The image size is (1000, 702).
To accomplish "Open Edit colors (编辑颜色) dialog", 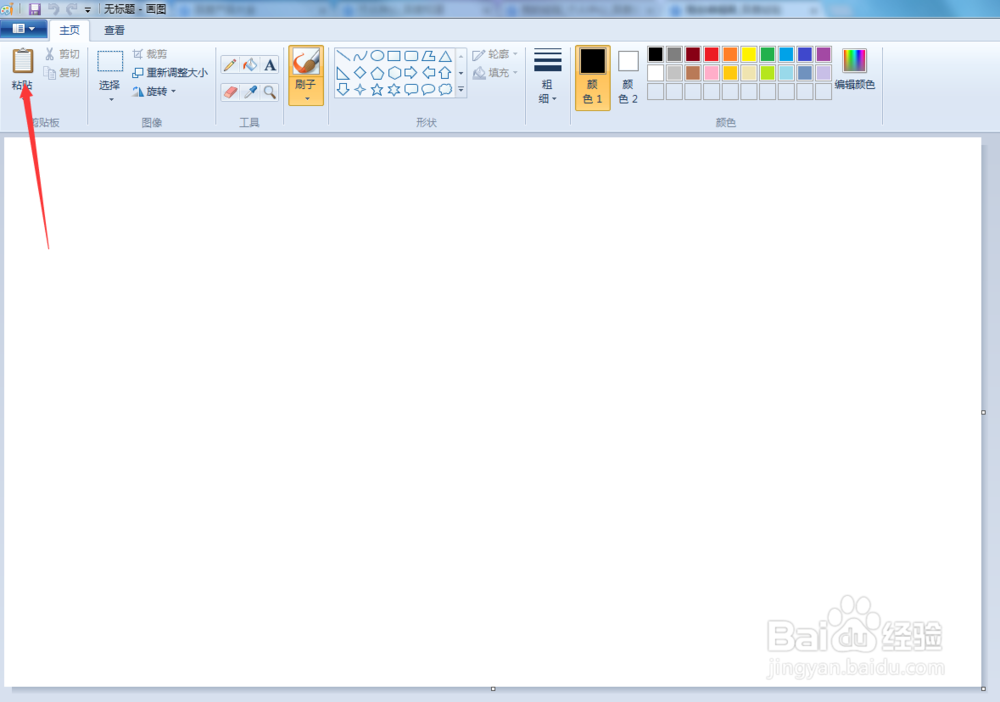I will (855, 69).
